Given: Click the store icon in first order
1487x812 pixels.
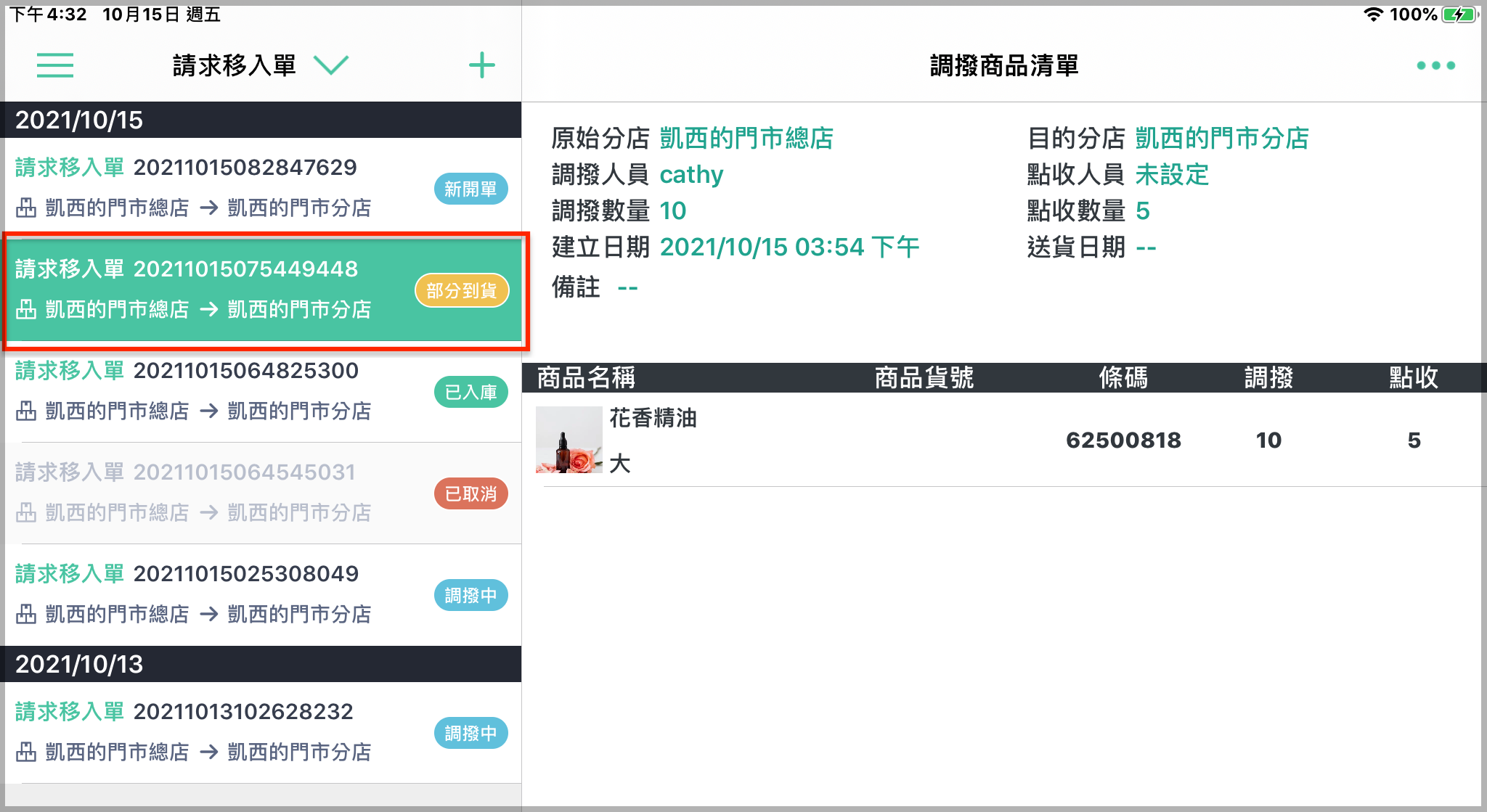Looking at the screenshot, I should tap(26, 208).
